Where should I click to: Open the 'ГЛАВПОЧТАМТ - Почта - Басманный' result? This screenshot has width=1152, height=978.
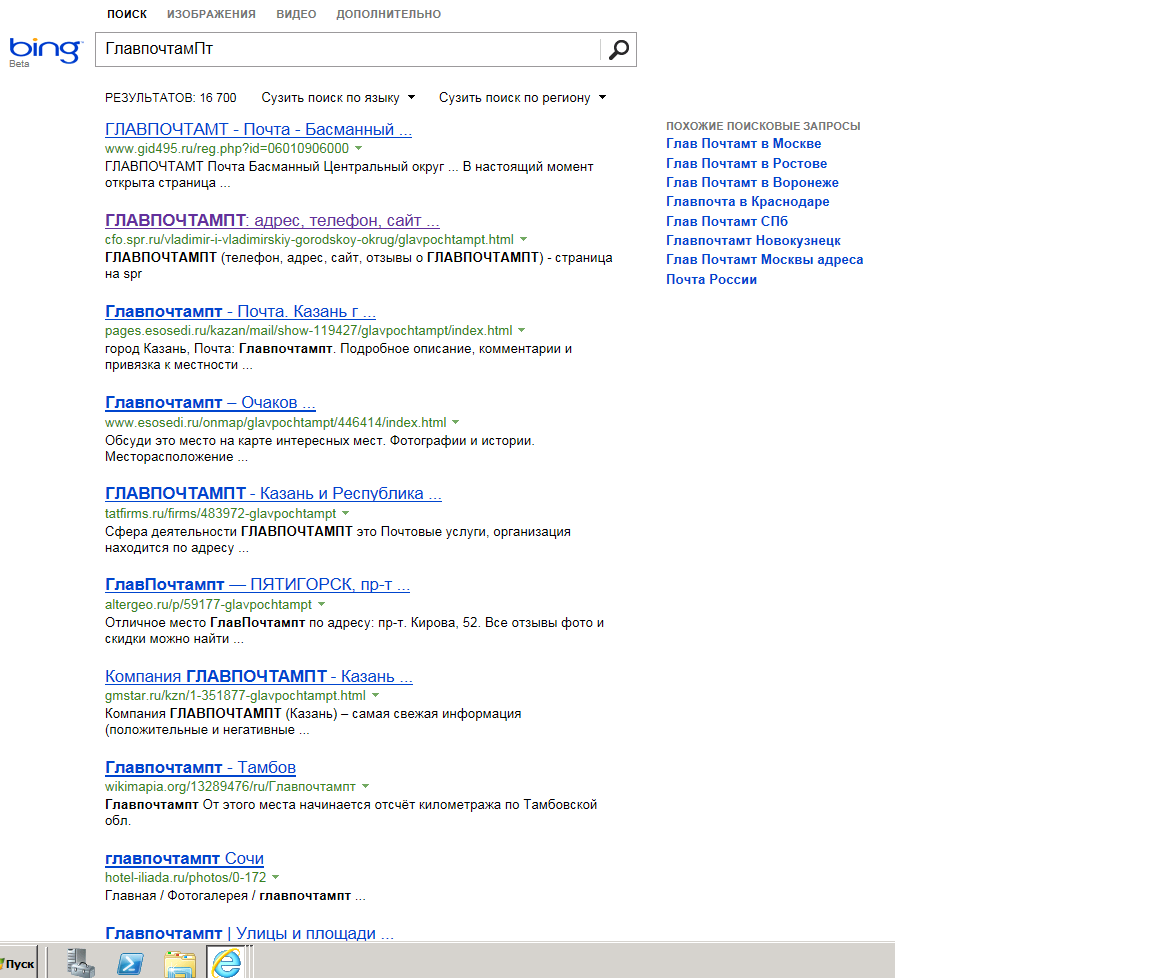click(x=258, y=130)
